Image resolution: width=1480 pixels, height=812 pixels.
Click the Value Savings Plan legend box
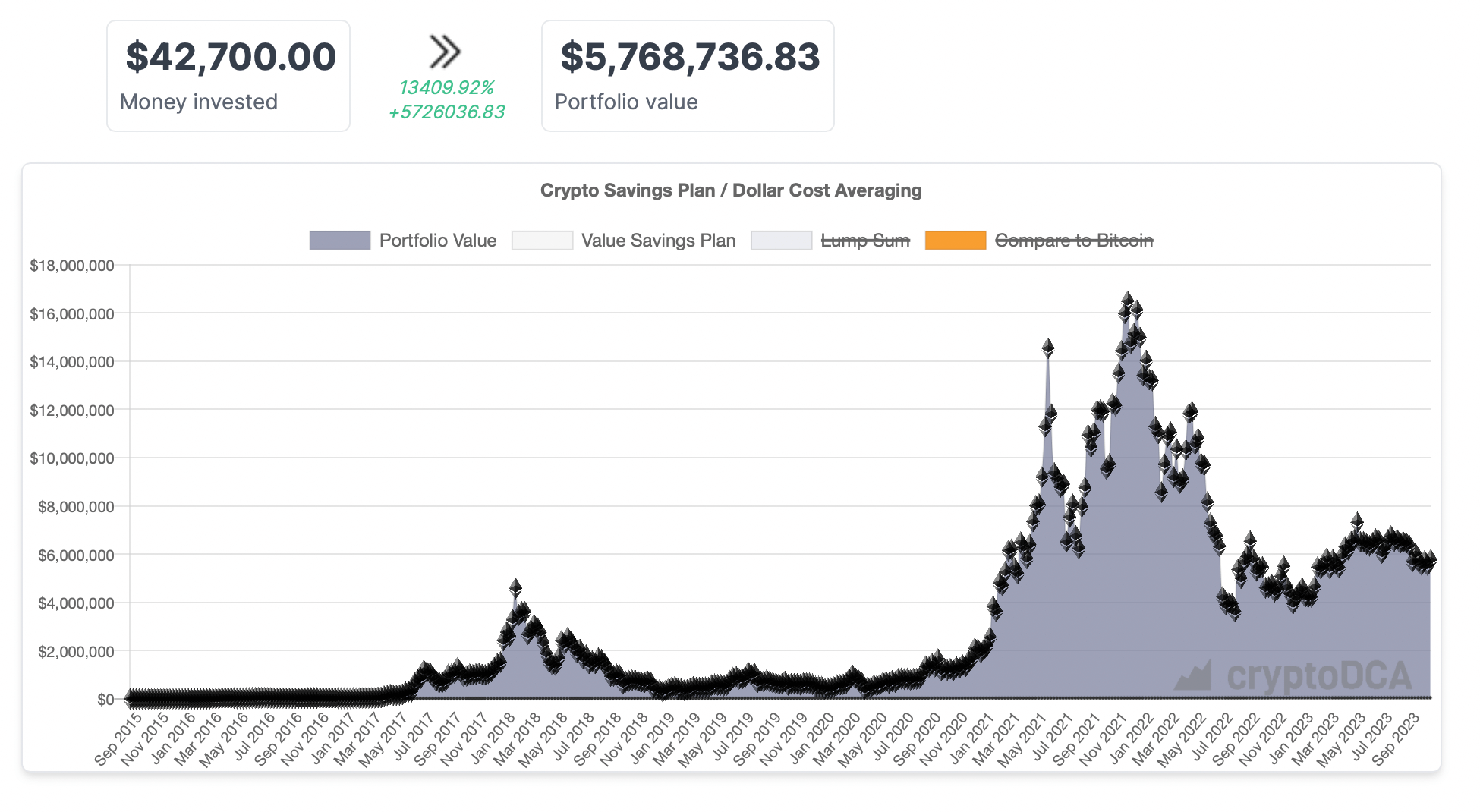click(542, 241)
